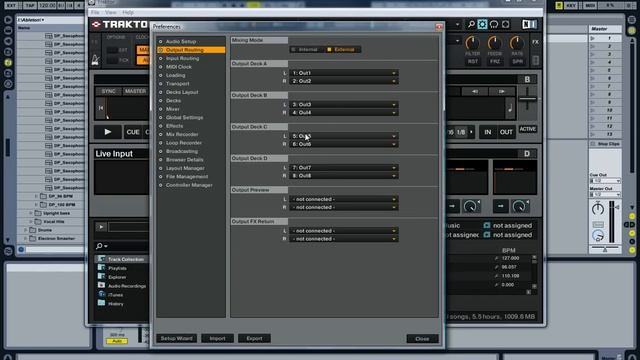The image size is (640, 360).
Task: Open Mixer preferences page
Action: click(x=173, y=109)
